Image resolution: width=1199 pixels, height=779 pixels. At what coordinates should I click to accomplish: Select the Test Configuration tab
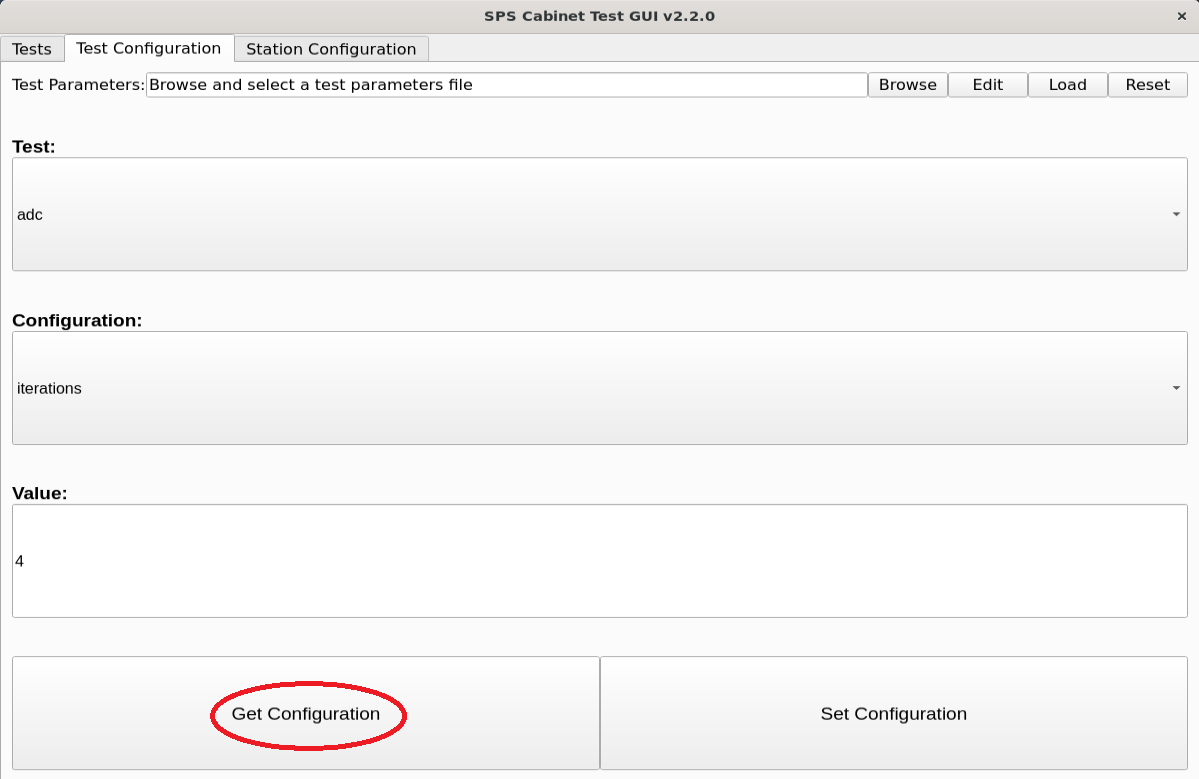[148, 48]
